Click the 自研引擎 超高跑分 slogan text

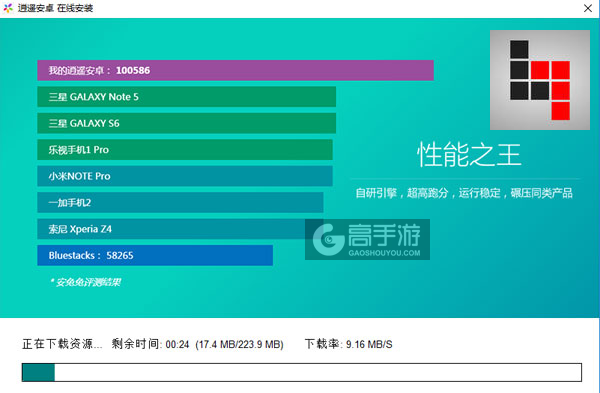[x=464, y=193]
